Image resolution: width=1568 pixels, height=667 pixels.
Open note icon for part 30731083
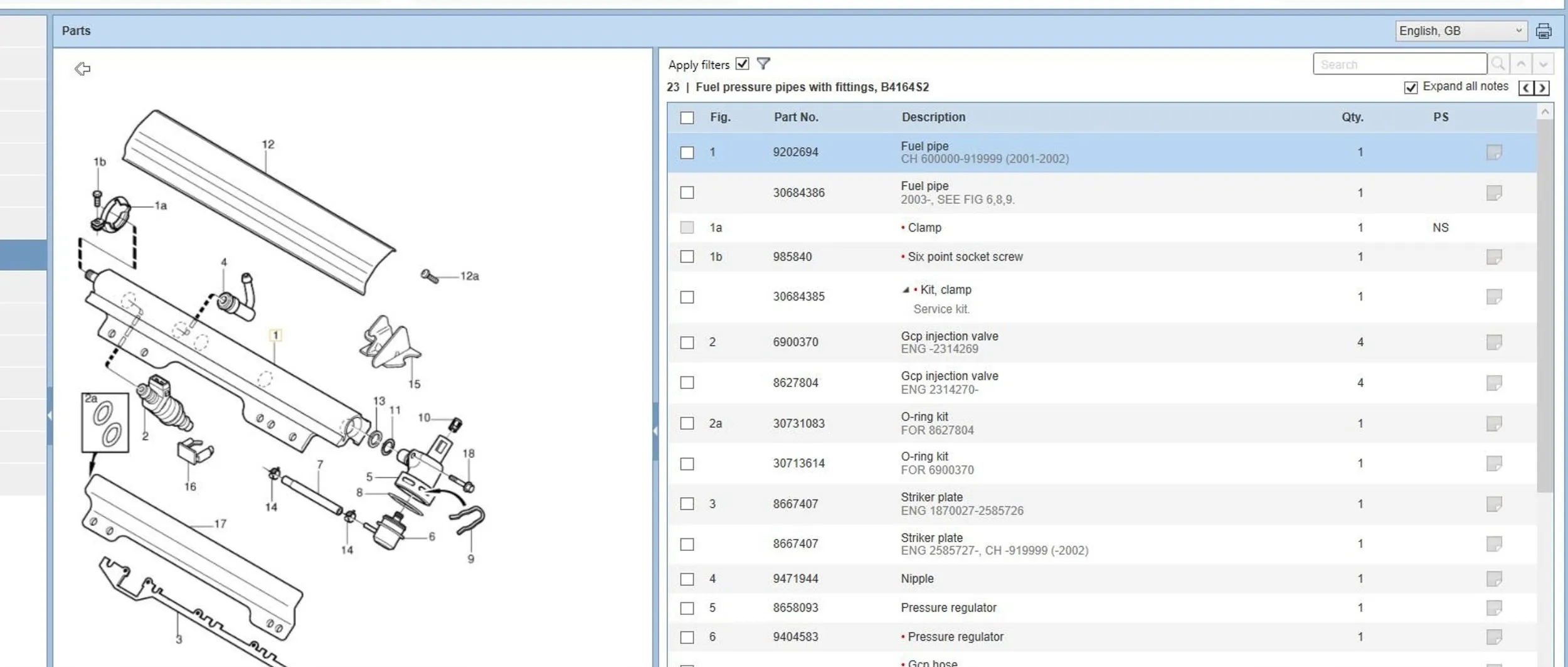(1494, 424)
